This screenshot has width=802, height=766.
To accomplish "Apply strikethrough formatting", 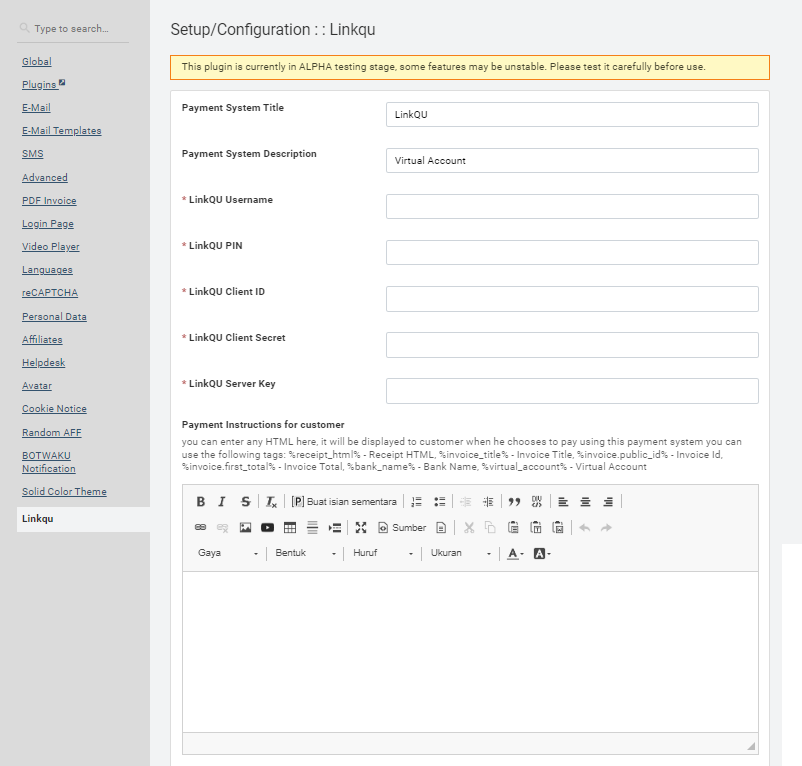I will (246, 502).
